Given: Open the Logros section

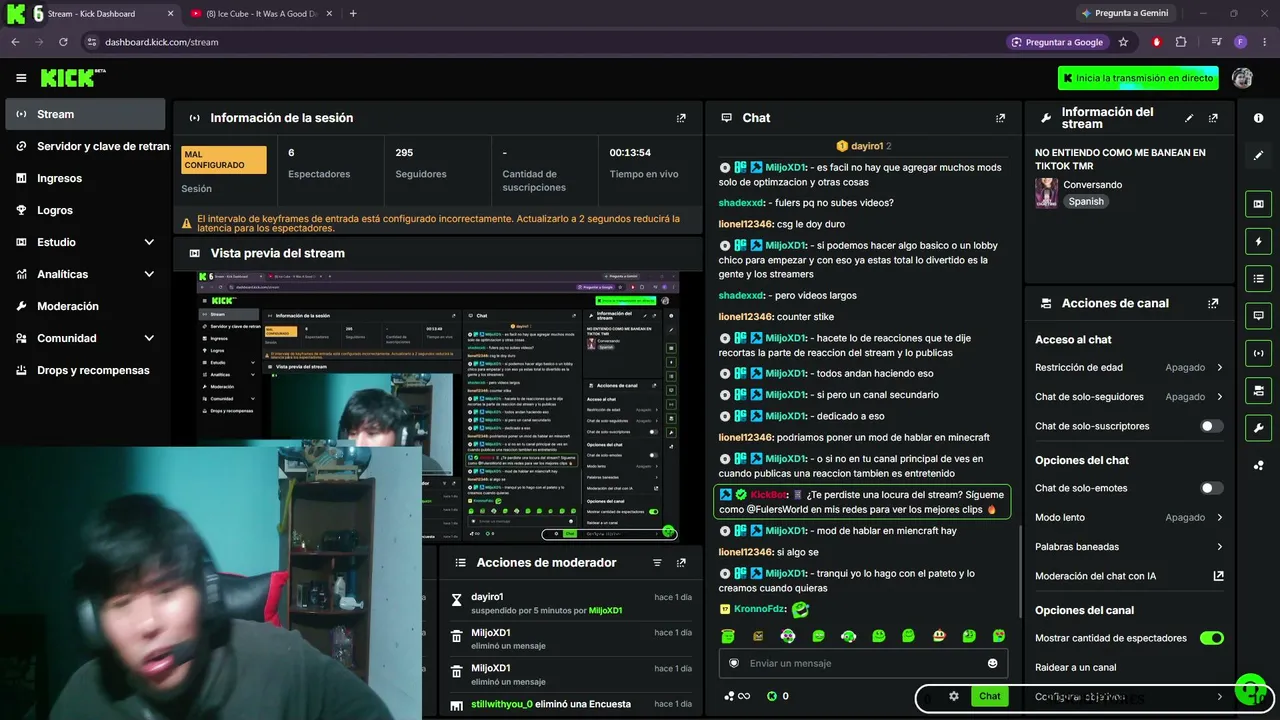Looking at the screenshot, I should 85,210.
